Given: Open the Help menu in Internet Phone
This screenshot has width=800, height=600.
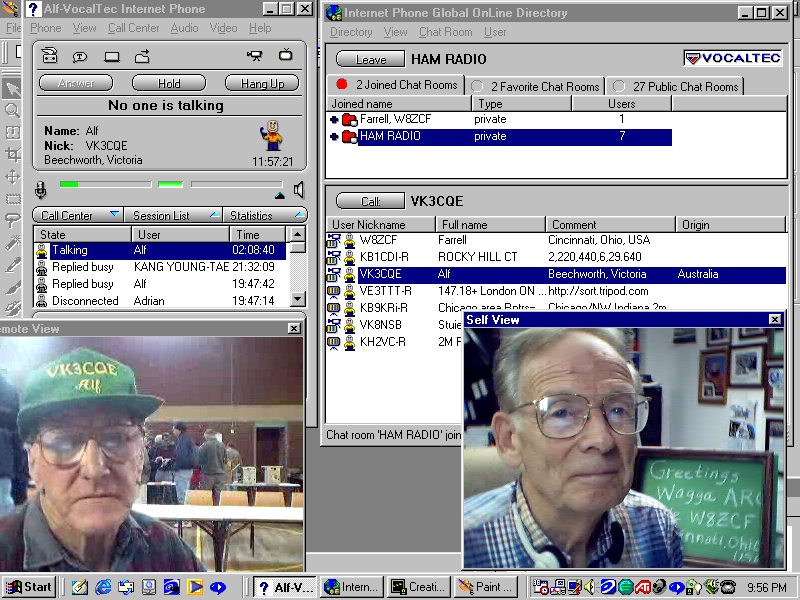Looking at the screenshot, I should [260, 28].
